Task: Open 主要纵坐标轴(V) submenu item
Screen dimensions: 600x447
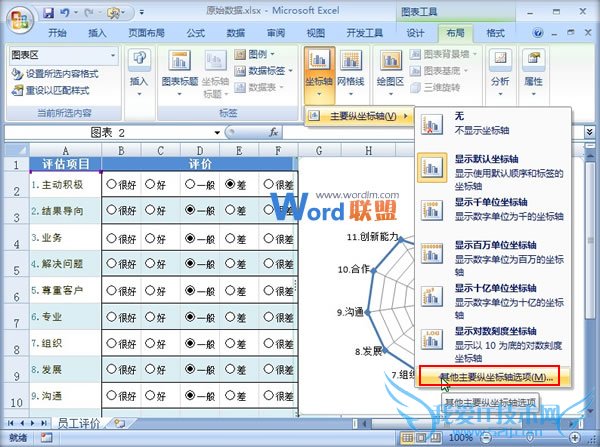Action: pyautogui.click(x=359, y=116)
